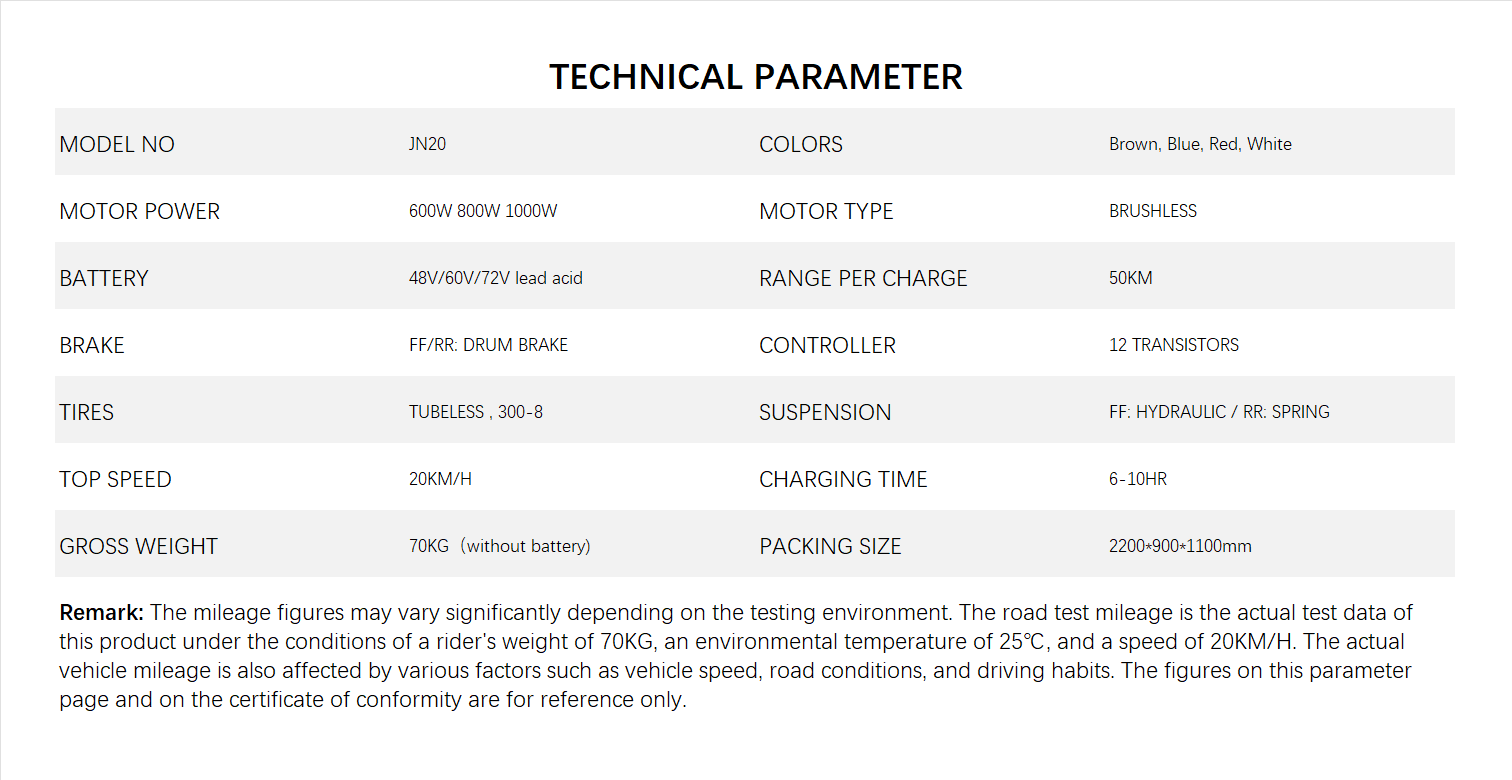Screen dimensions: 1512x780
Task: Click the bold Remark: text
Action: (x=102, y=612)
